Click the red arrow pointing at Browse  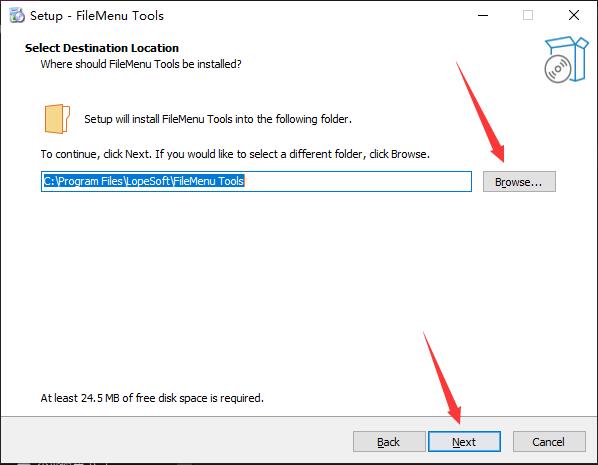pos(481,112)
